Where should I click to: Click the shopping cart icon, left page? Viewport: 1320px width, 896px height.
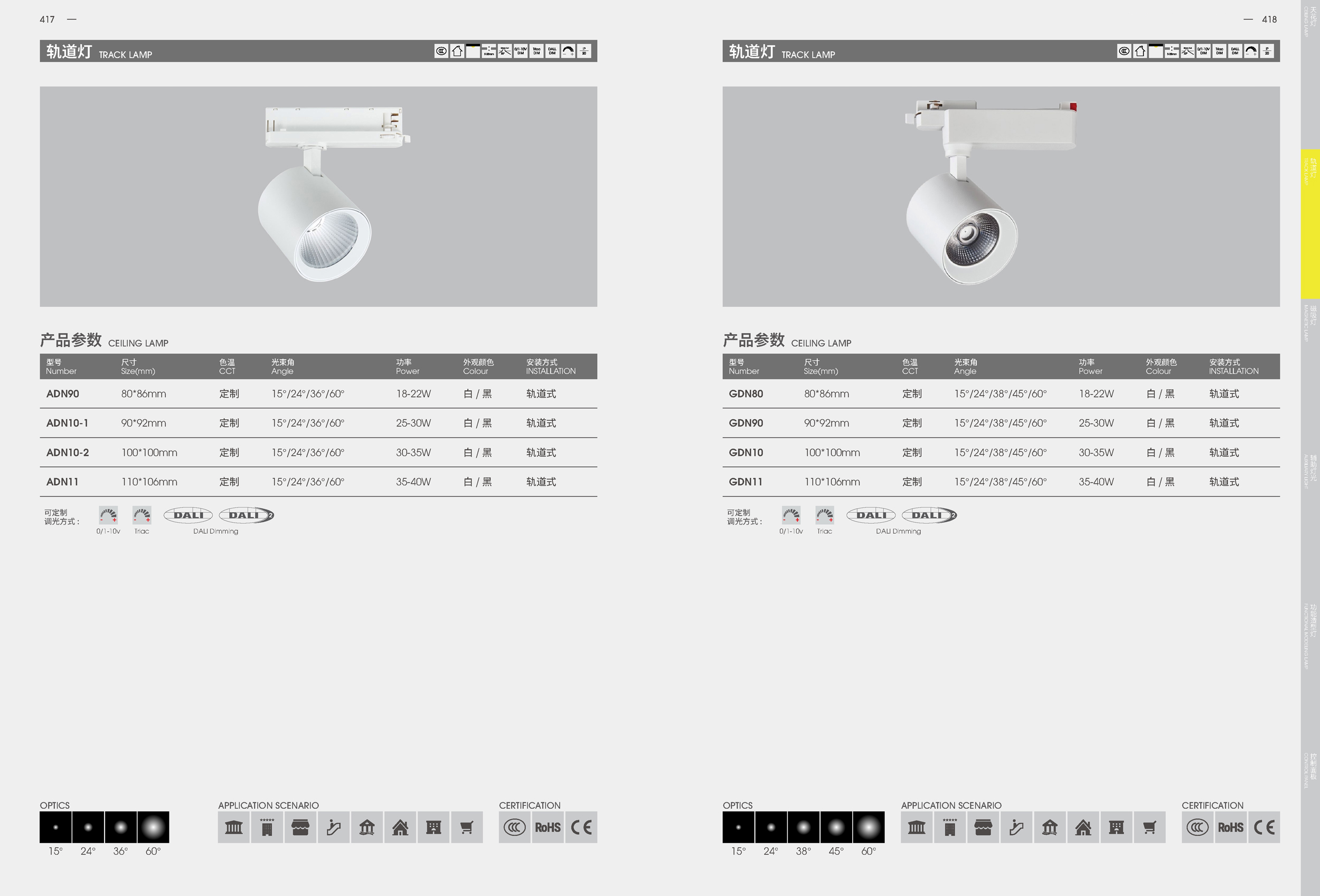tap(467, 827)
